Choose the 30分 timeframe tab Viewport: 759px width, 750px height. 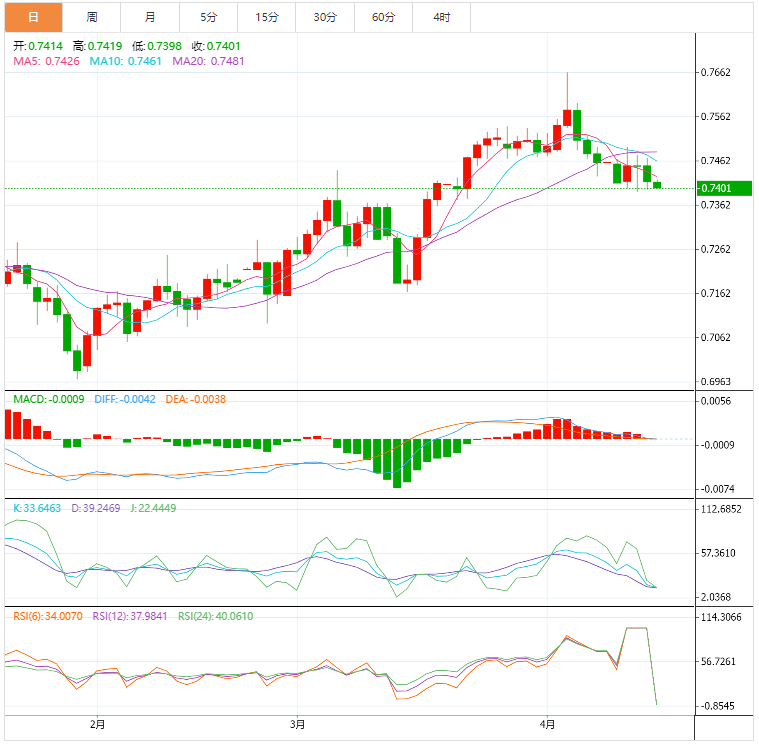click(325, 17)
